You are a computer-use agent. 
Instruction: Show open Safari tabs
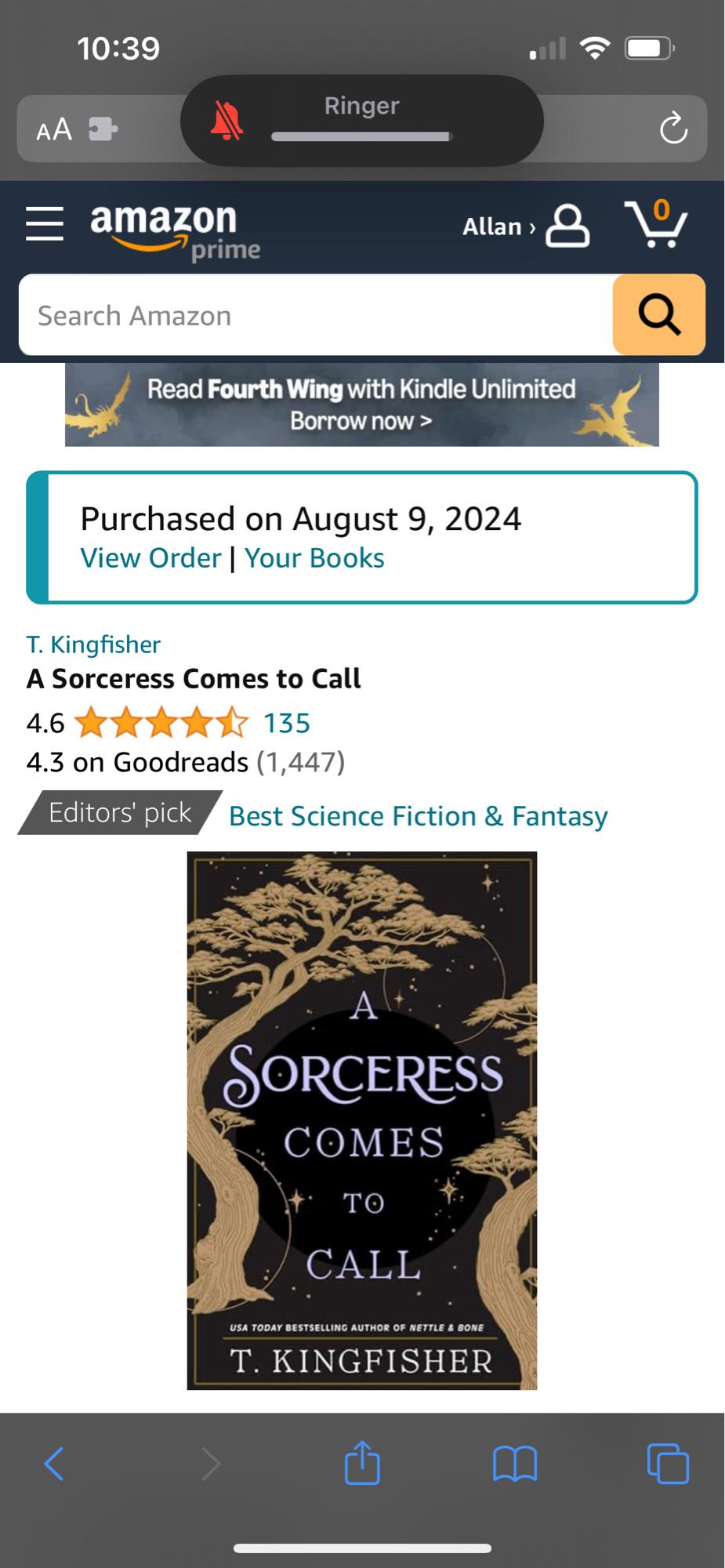pos(667,1463)
